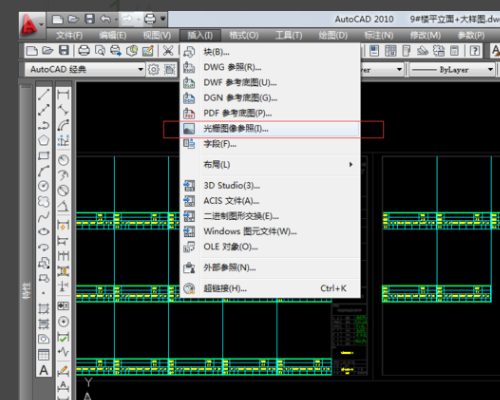Close the 插入(I) menu header
Image resolution: width=500 pixels, height=400 pixels.
click(x=200, y=35)
